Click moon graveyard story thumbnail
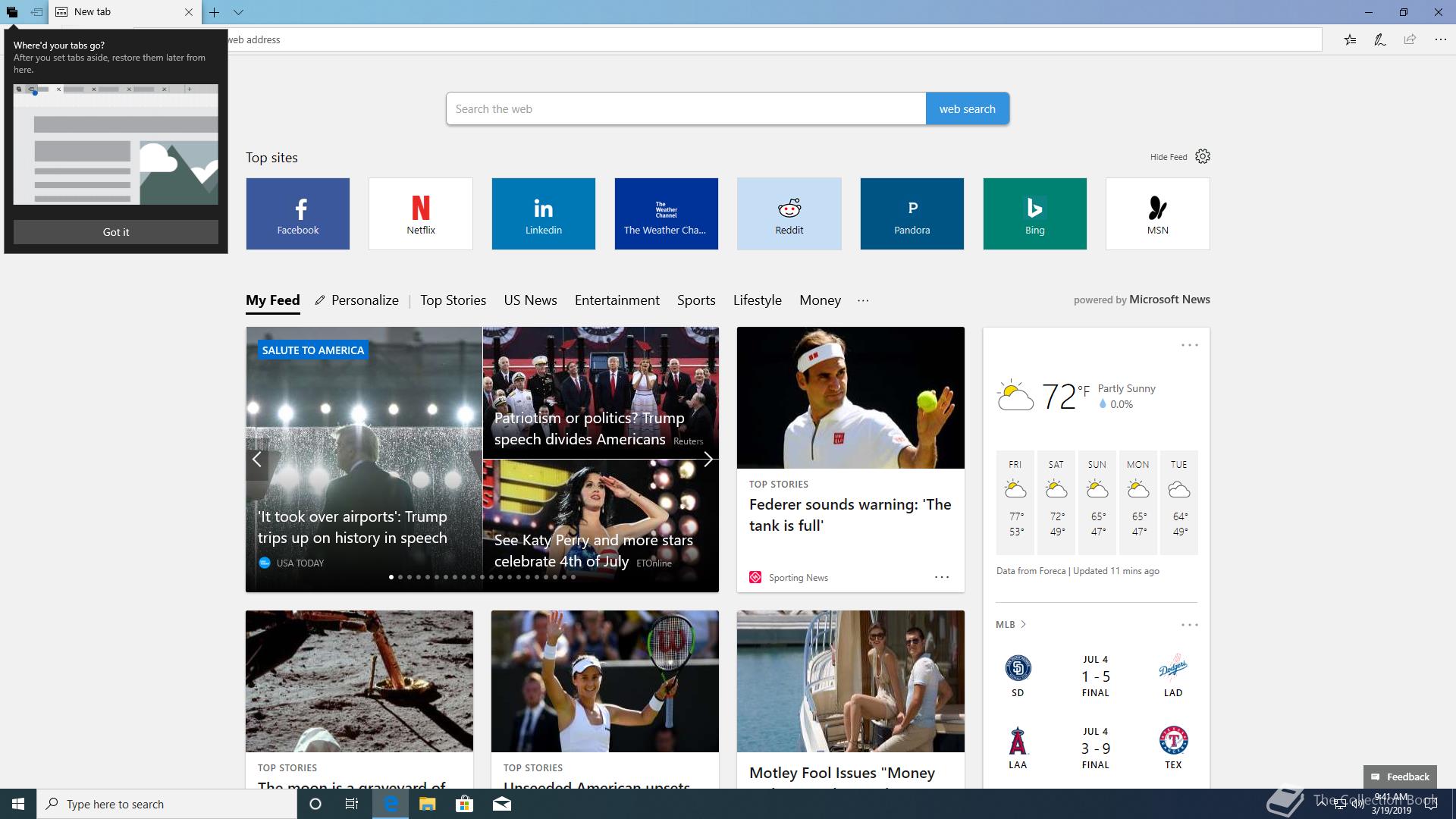The image size is (1456, 819). pyautogui.click(x=359, y=681)
